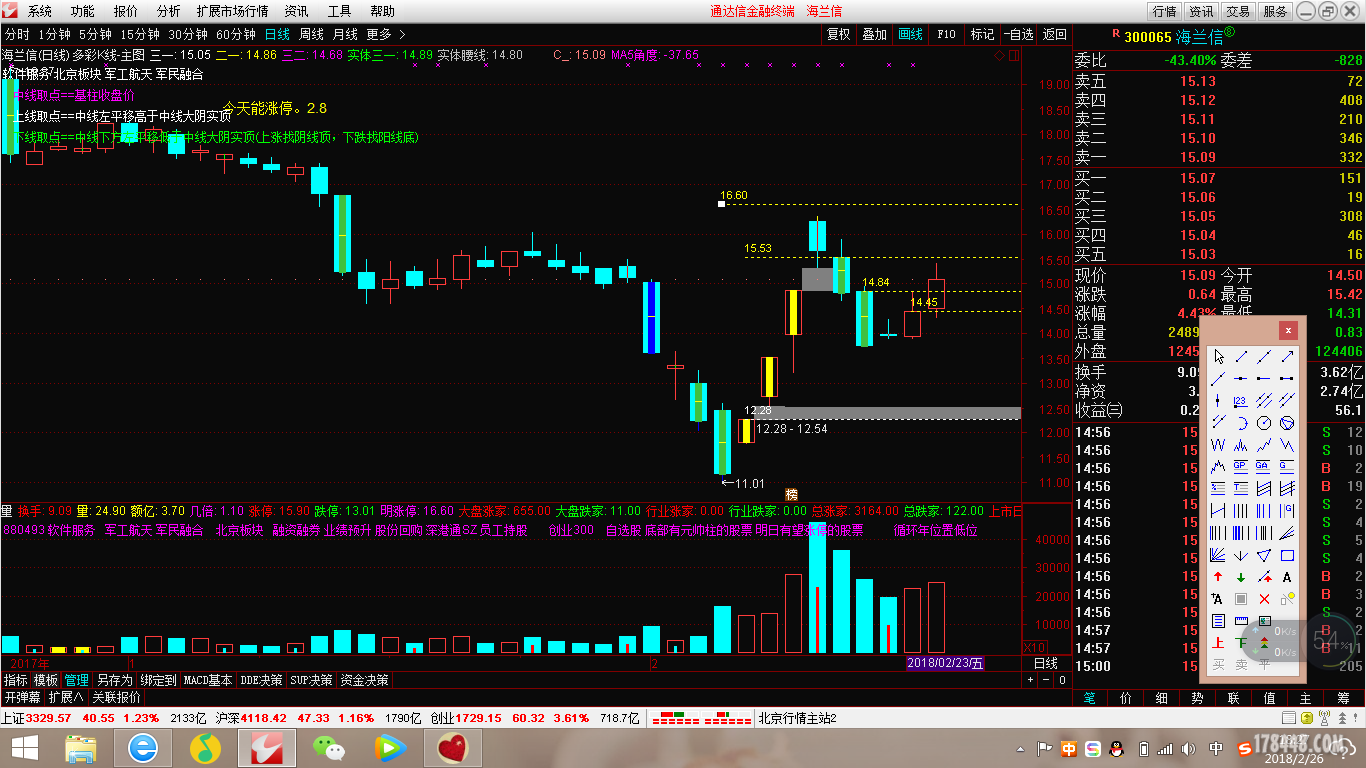Click the 另存为 save-as button
Screen dimensions: 1366x768
[114, 680]
